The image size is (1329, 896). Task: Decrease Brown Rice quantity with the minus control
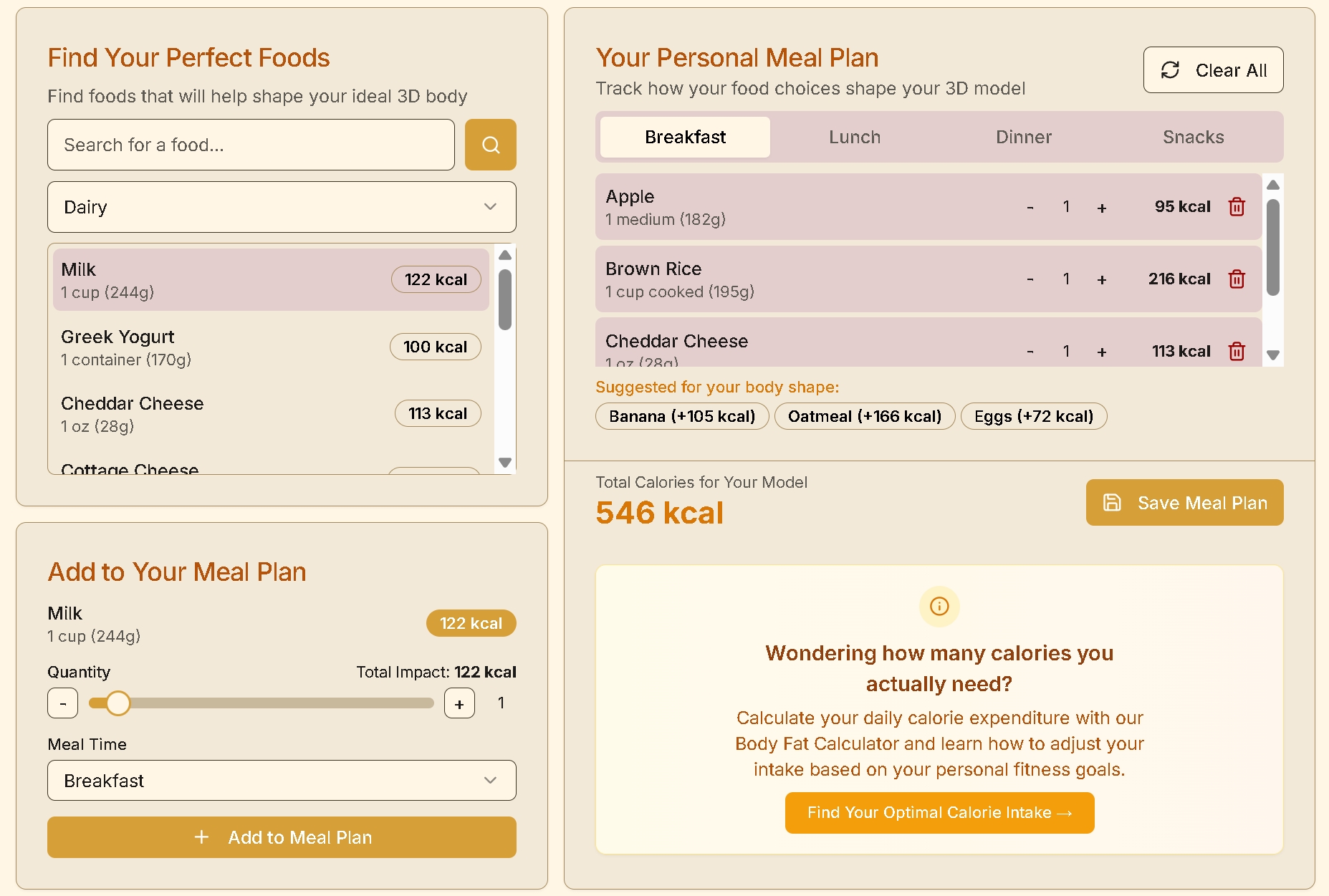(x=1030, y=279)
